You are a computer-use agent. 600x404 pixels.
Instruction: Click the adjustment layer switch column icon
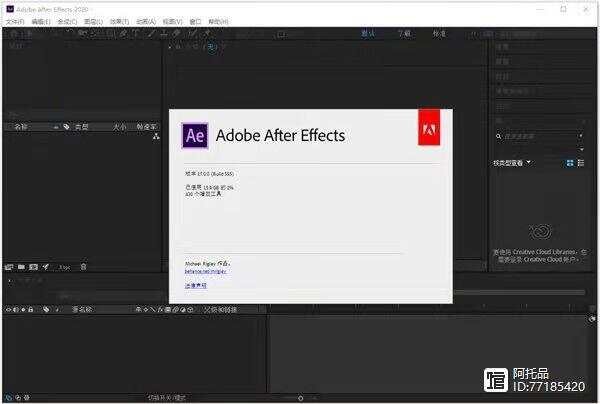pos(183,310)
